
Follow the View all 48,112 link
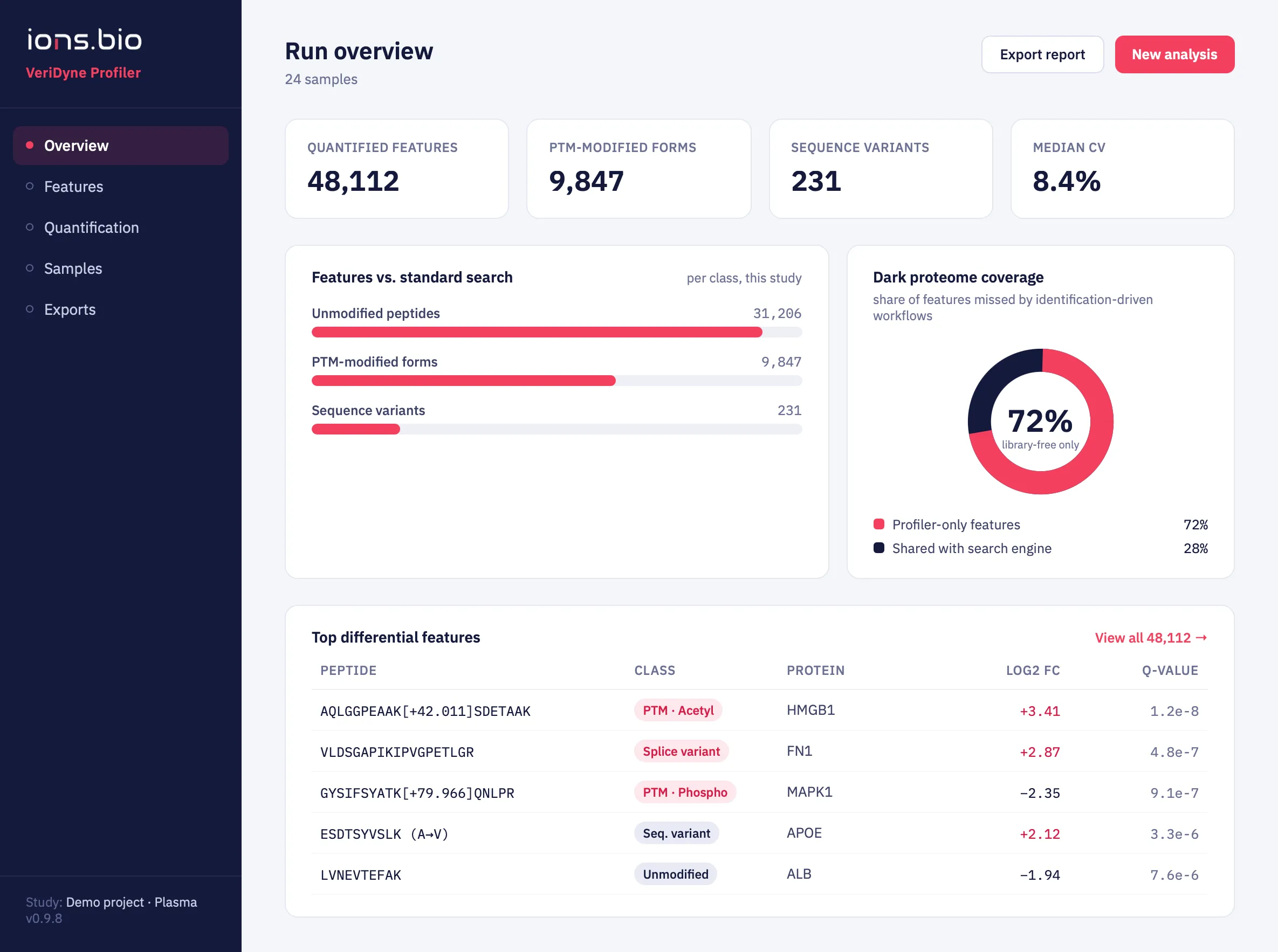pos(1151,637)
